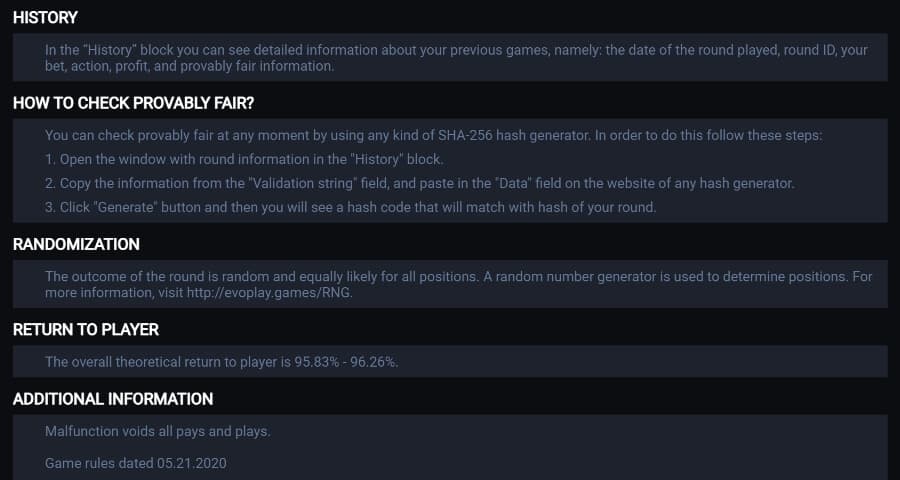Click the Game rules dated 05.21.2020 line
900x480 pixels.
[135, 463]
